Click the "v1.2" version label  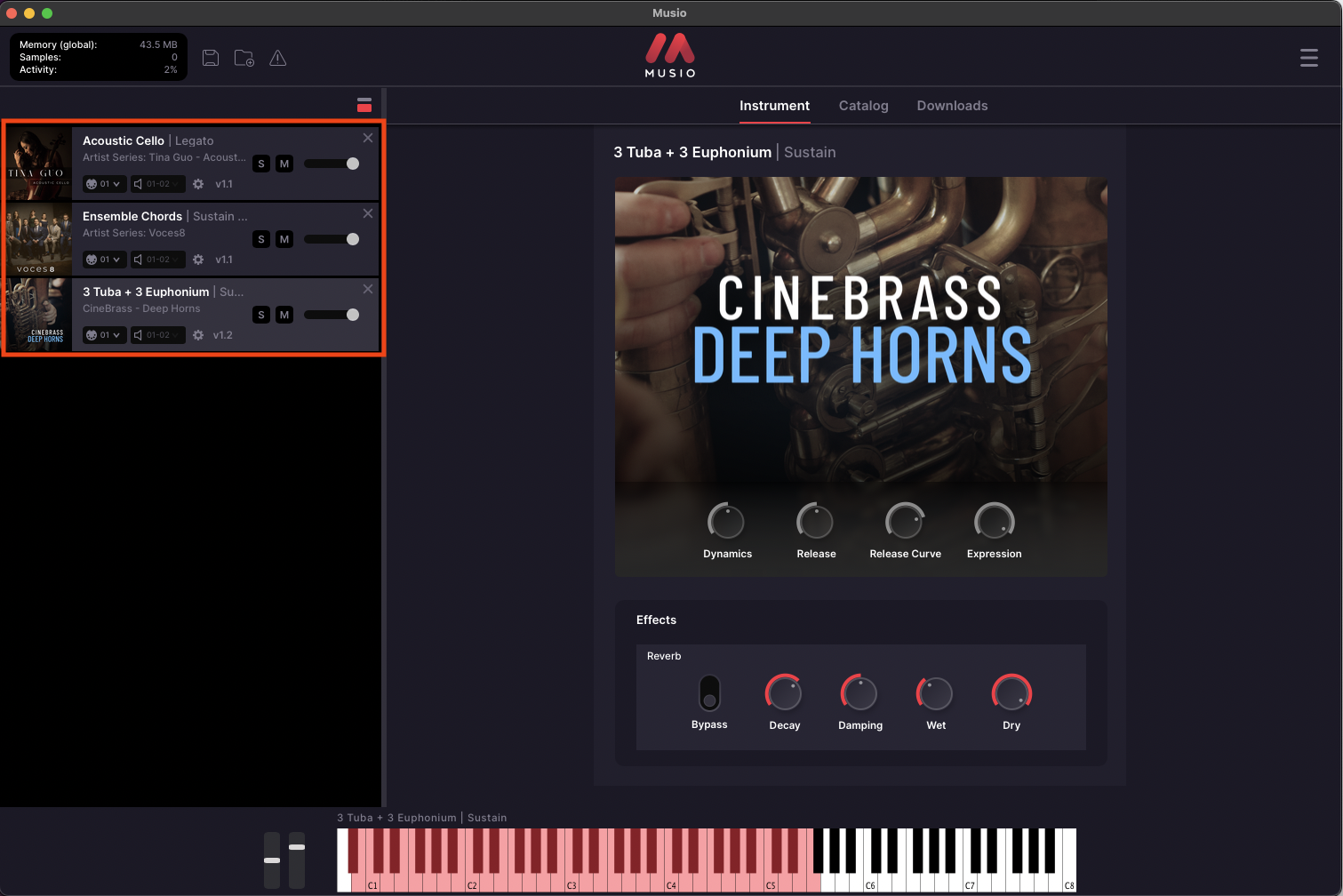223,335
